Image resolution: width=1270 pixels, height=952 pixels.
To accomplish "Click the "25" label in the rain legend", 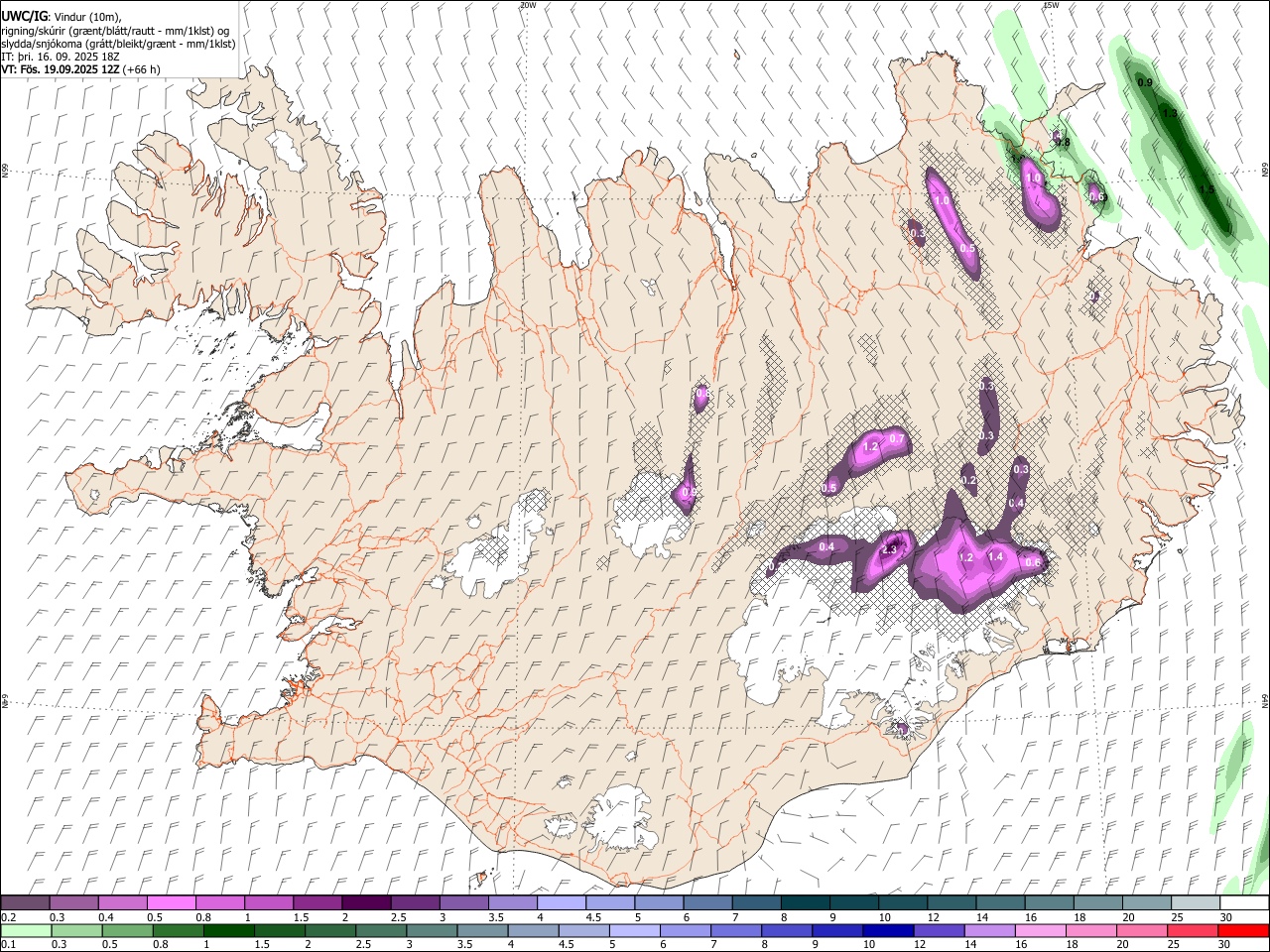I will click(1174, 944).
